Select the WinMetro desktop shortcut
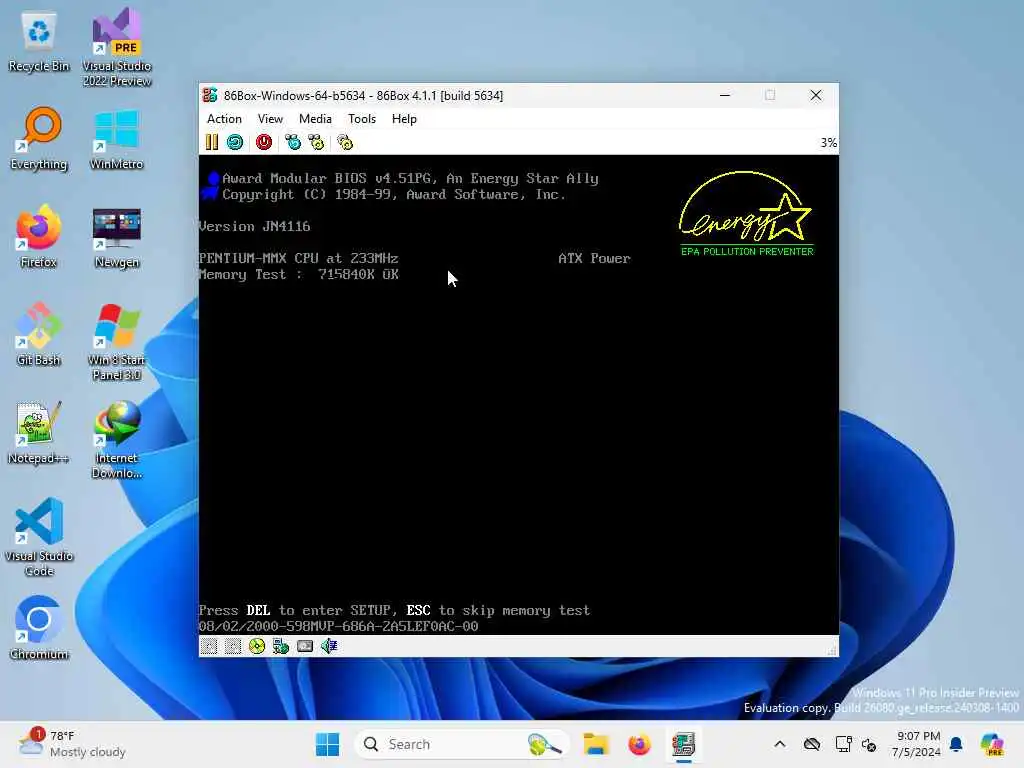The width and height of the screenshot is (1024, 768). (x=117, y=139)
